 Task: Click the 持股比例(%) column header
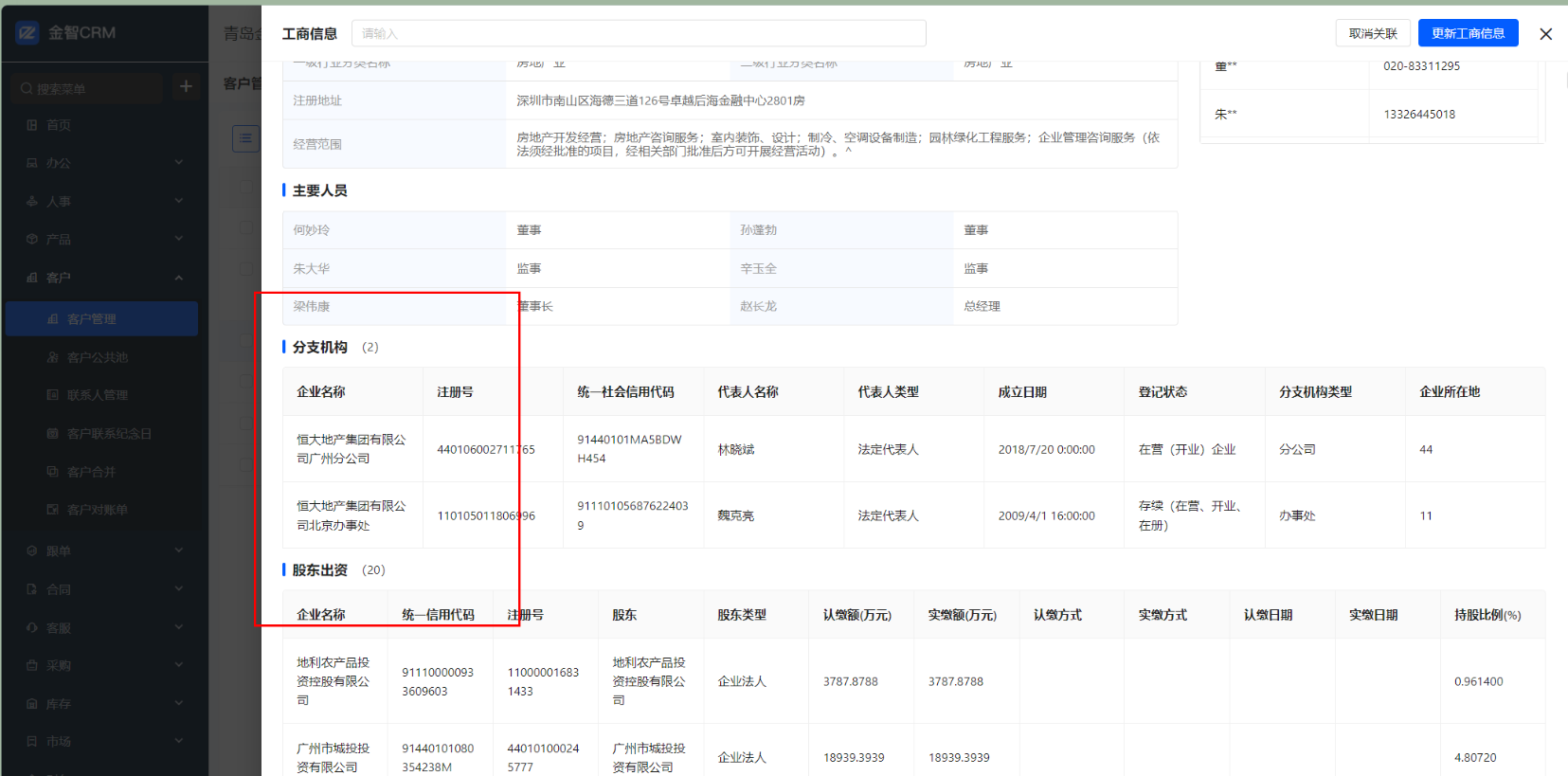click(1487, 615)
